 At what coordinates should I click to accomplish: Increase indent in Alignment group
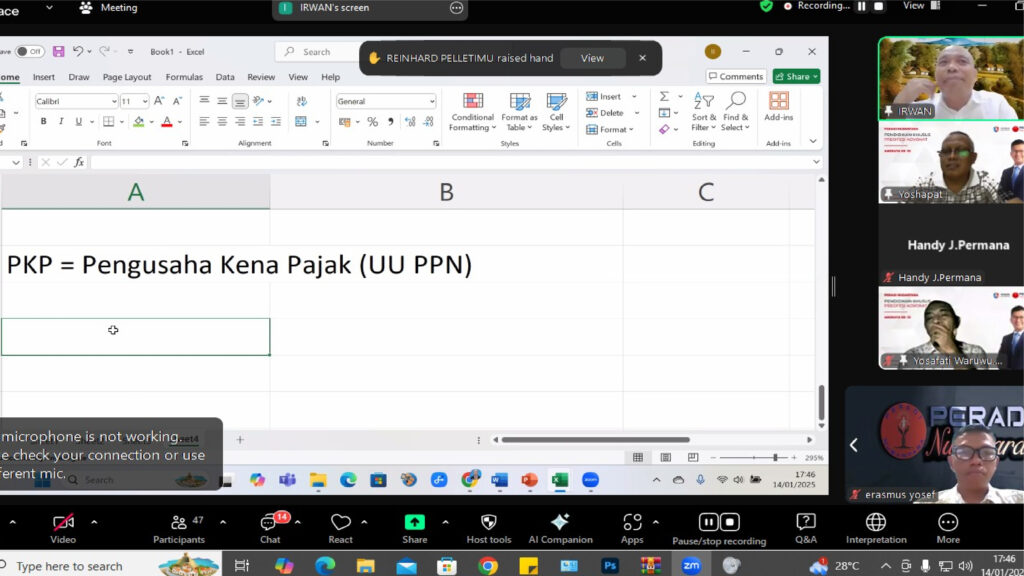click(x=276, y=121)
